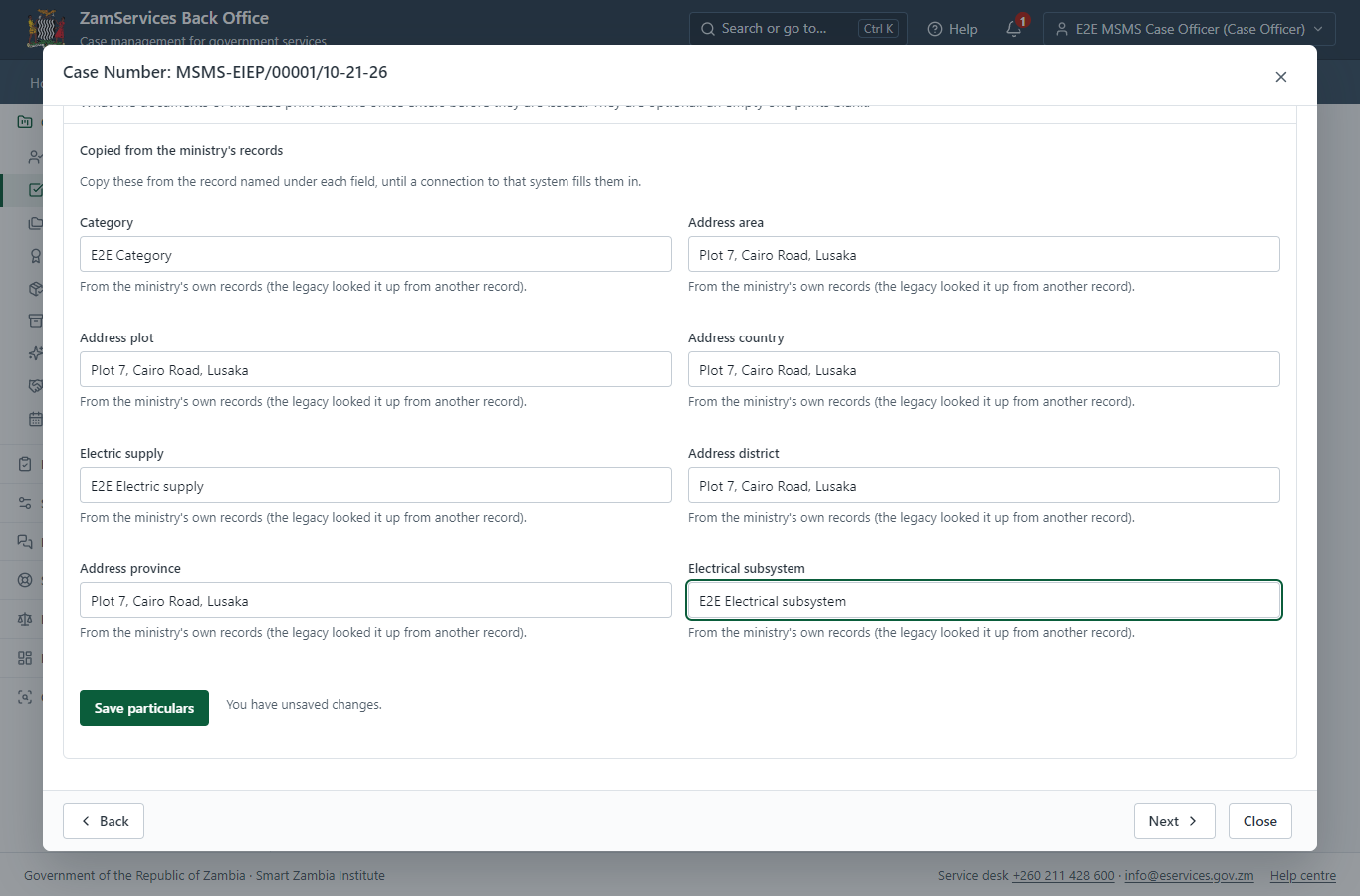Click the folder-kanban icon in the sidebar
Screen dimensions: 1360x896
(25, 122)
